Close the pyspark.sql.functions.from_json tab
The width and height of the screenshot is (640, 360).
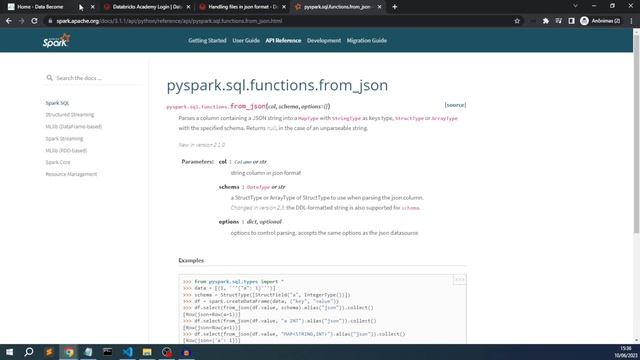pyautogui.click(x=380, y=7)
